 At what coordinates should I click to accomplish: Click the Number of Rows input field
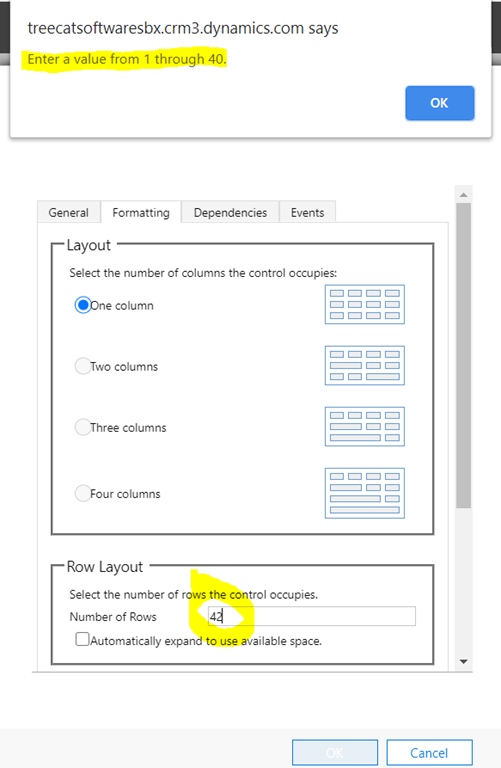[311, 616]
